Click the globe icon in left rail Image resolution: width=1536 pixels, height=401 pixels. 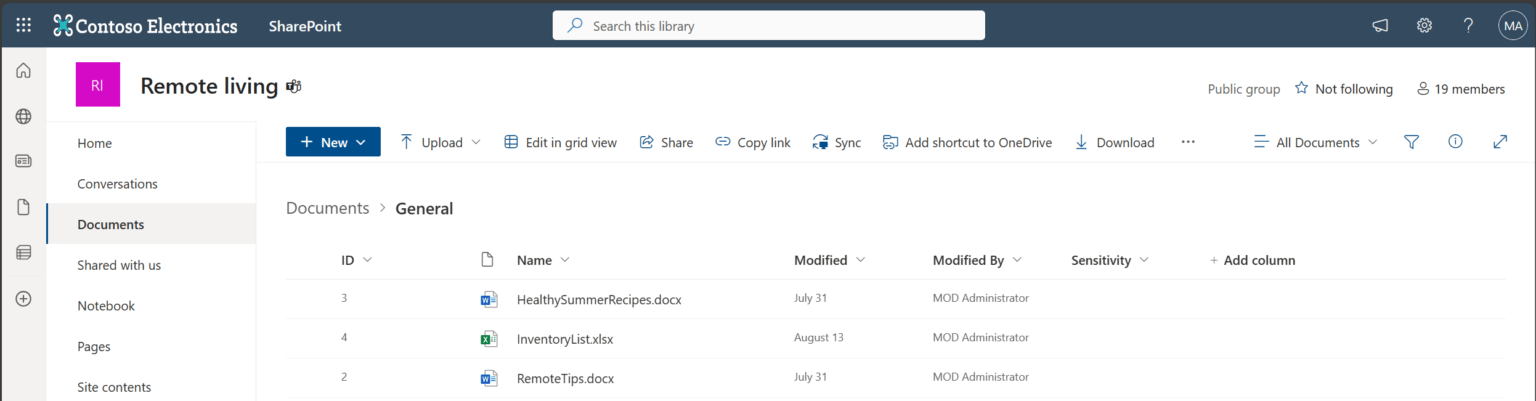pyautogui.click(x=23, y=116)
